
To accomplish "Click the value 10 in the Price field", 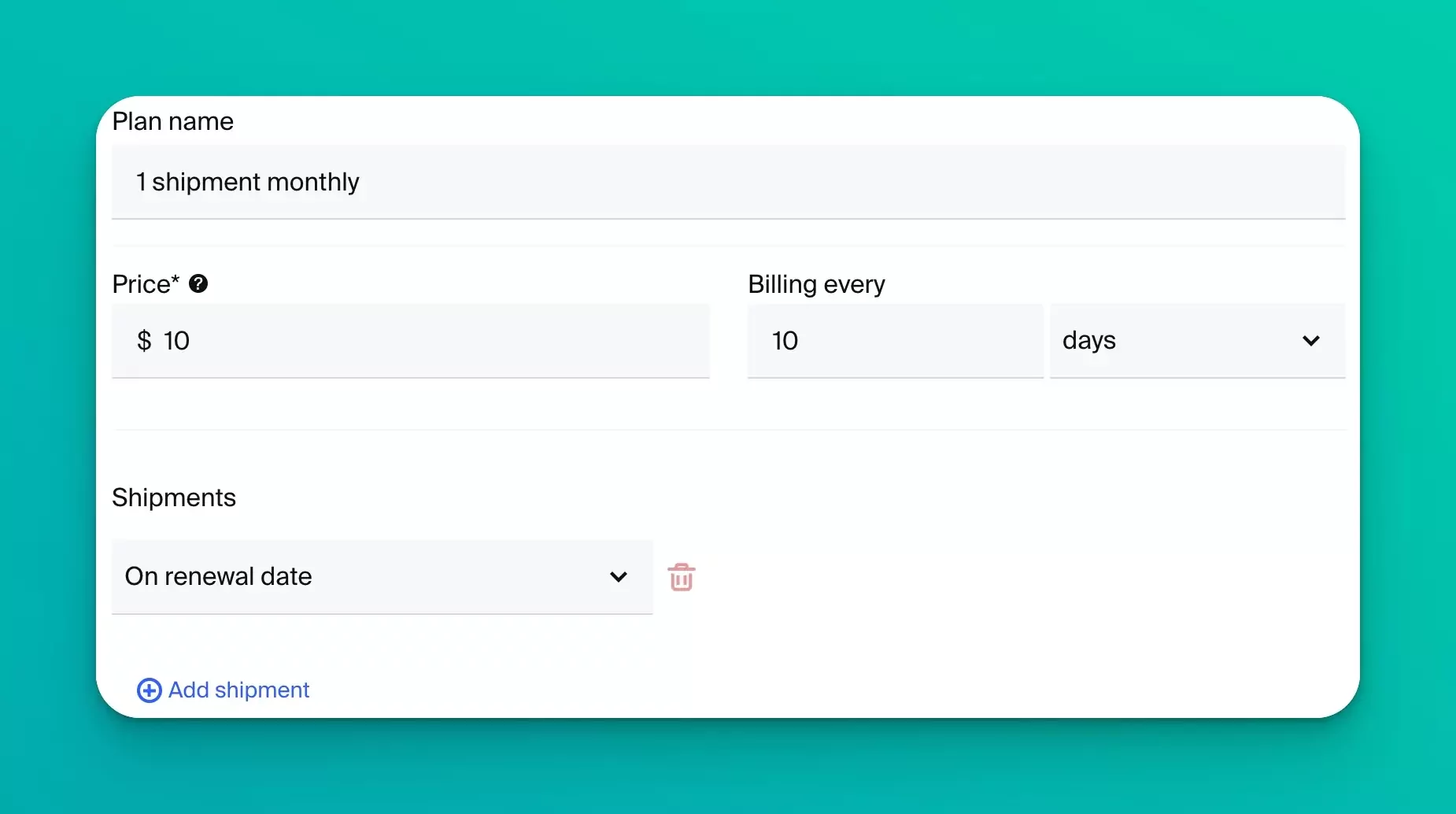I will (x=176, y=341).
